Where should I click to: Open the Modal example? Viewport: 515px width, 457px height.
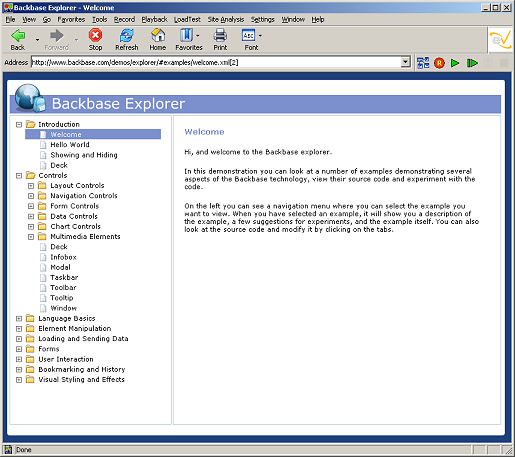point(60,267)
